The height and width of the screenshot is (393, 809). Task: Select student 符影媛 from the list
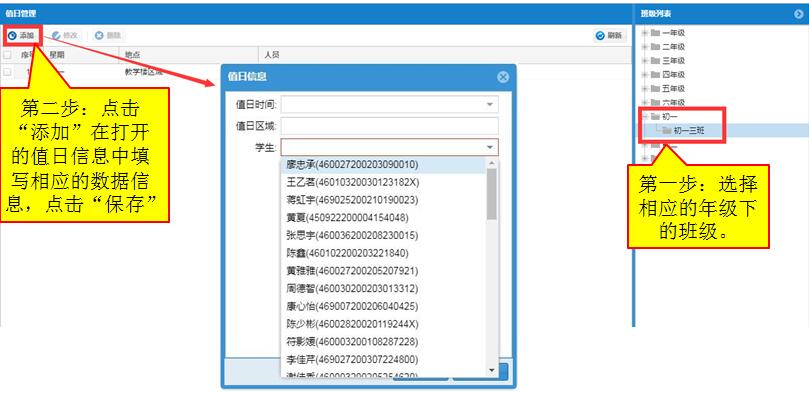tap(383, 341)
